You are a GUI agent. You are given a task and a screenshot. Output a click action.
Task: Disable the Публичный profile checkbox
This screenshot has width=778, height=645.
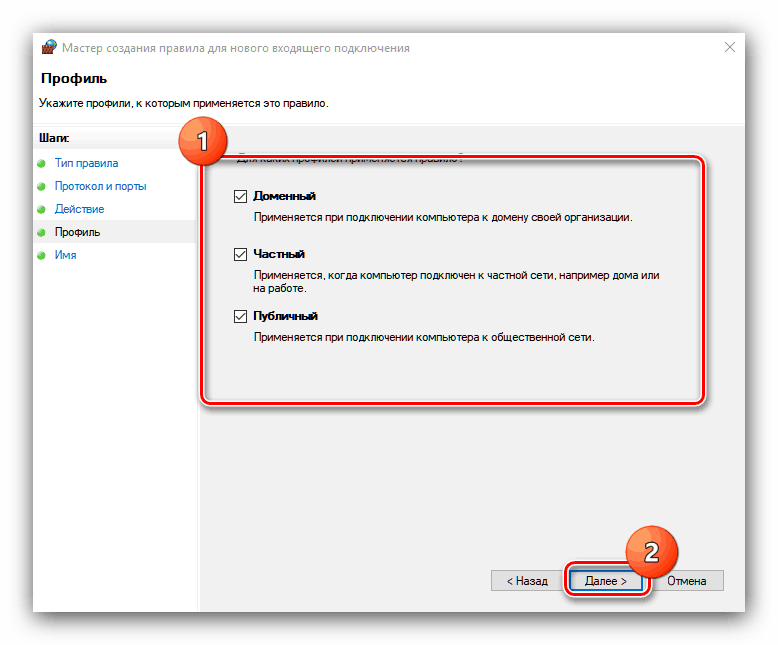tap(240, 316)
